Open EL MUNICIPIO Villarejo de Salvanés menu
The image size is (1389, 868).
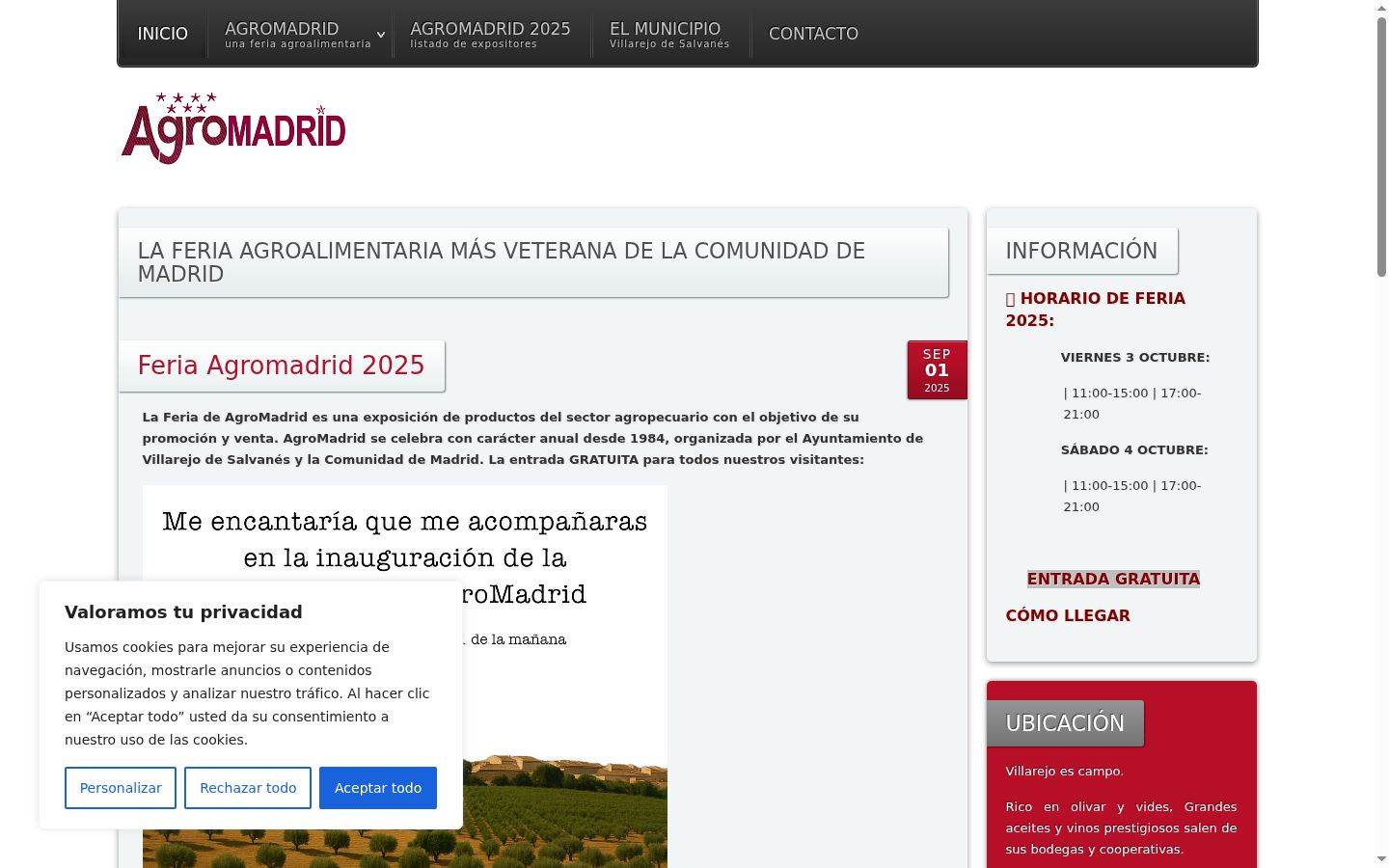click(669, 34)
